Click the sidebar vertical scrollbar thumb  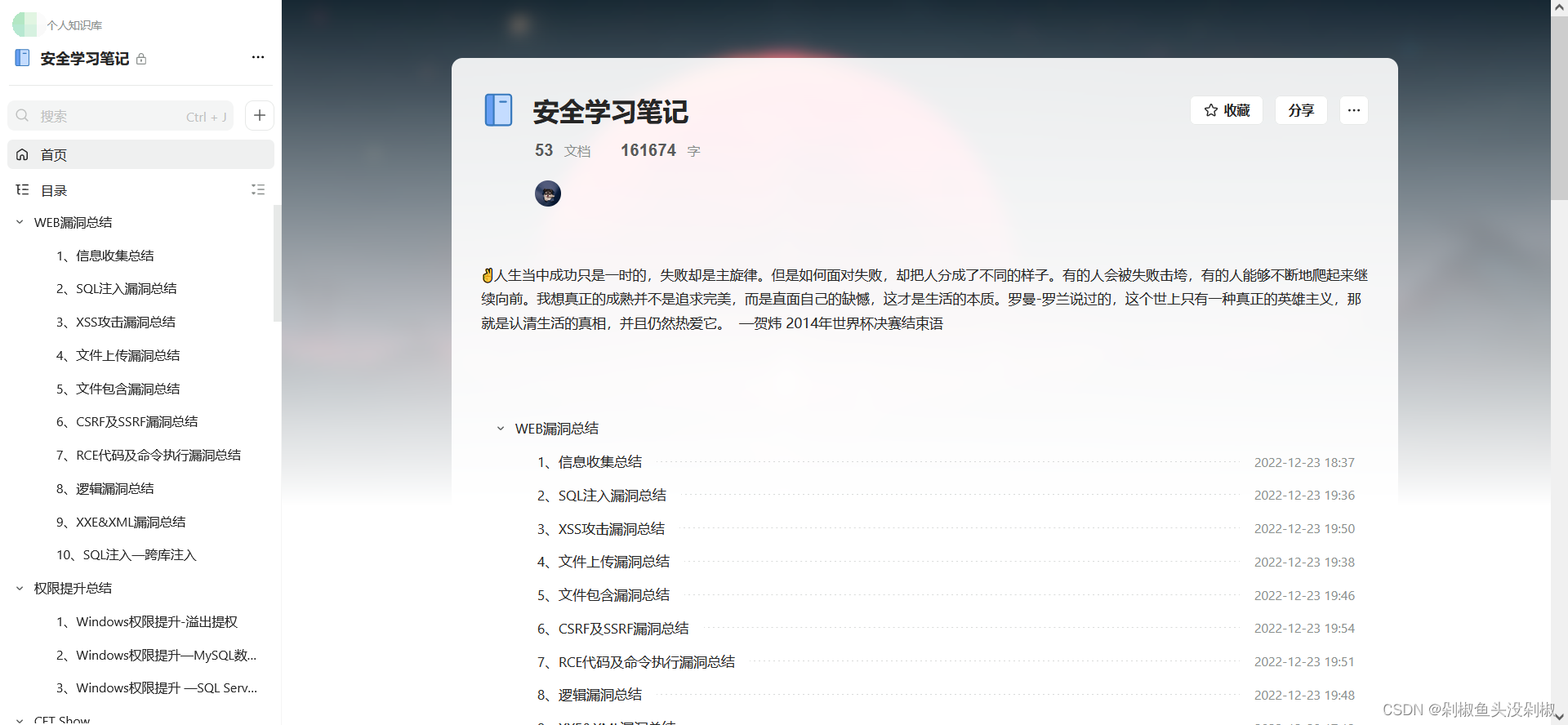coord(277,263)
